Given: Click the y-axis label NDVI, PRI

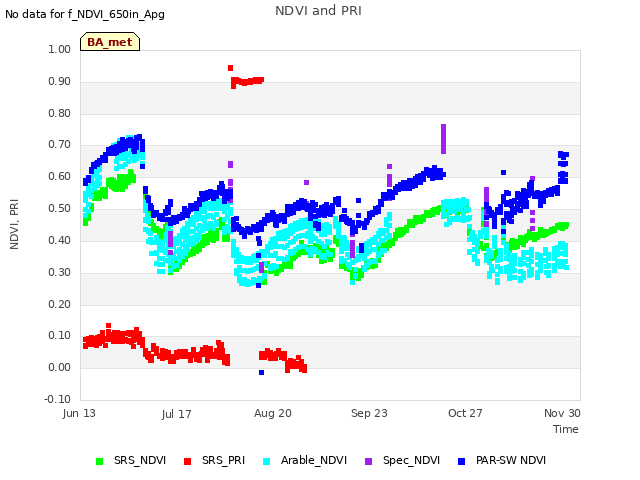Looking at the screenshot, I should [x=14, y=224].
